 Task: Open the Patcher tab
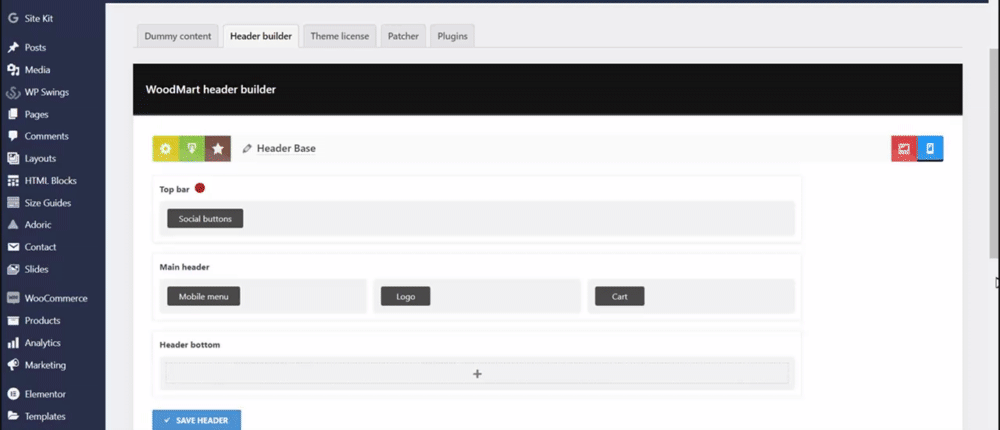[x=403, y=36]
